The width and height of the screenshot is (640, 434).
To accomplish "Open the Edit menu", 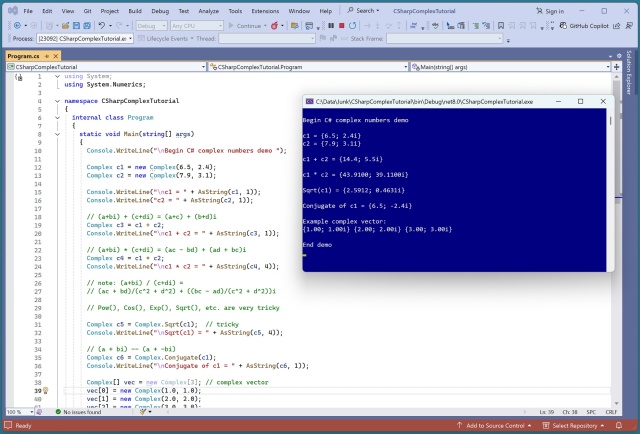I will (47, 11).
